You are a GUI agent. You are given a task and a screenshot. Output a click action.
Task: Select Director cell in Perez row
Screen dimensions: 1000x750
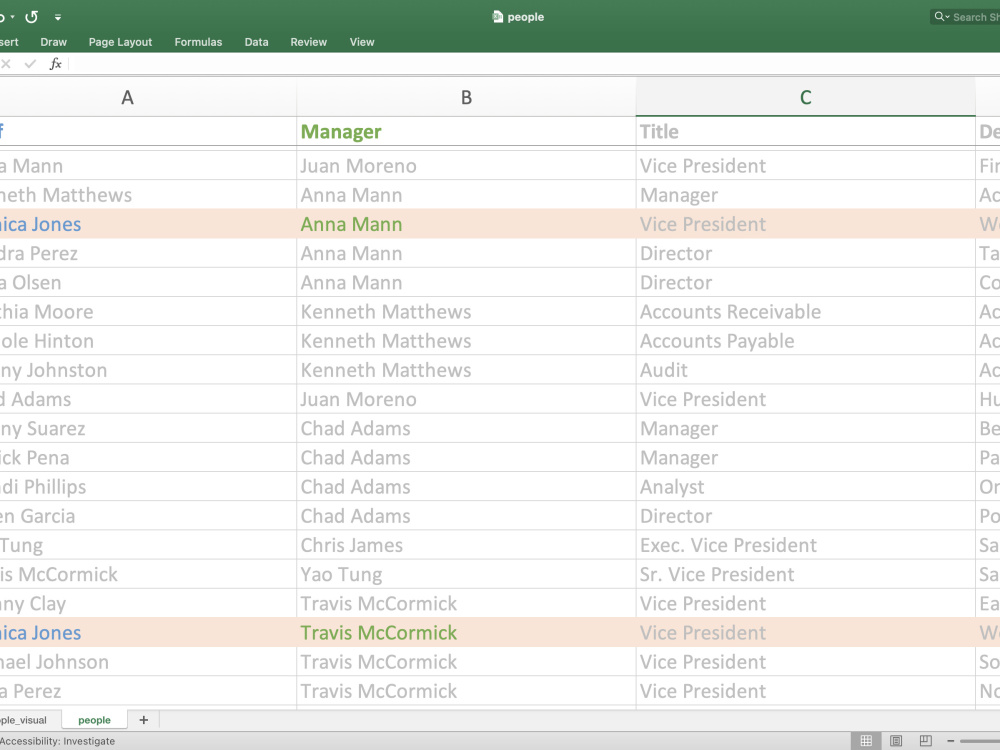(805, 253)
